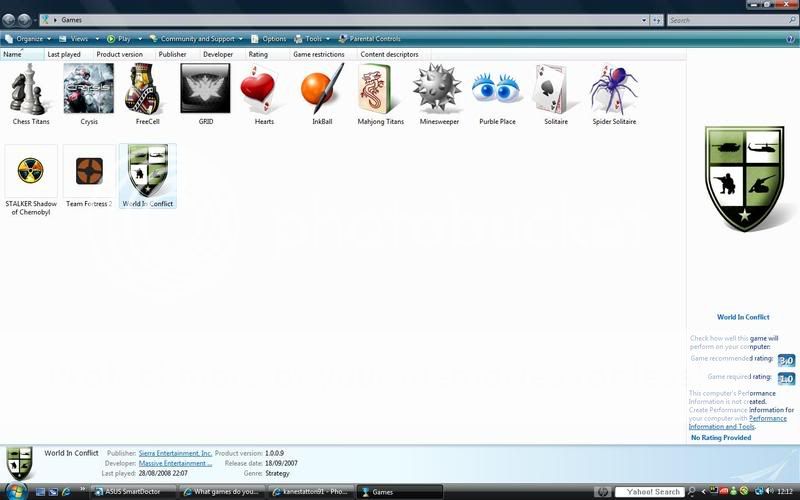The height and width of the screenshot is (500, 800).
Task: Select the InkBall game icon
Action: (x=322, y=89)
